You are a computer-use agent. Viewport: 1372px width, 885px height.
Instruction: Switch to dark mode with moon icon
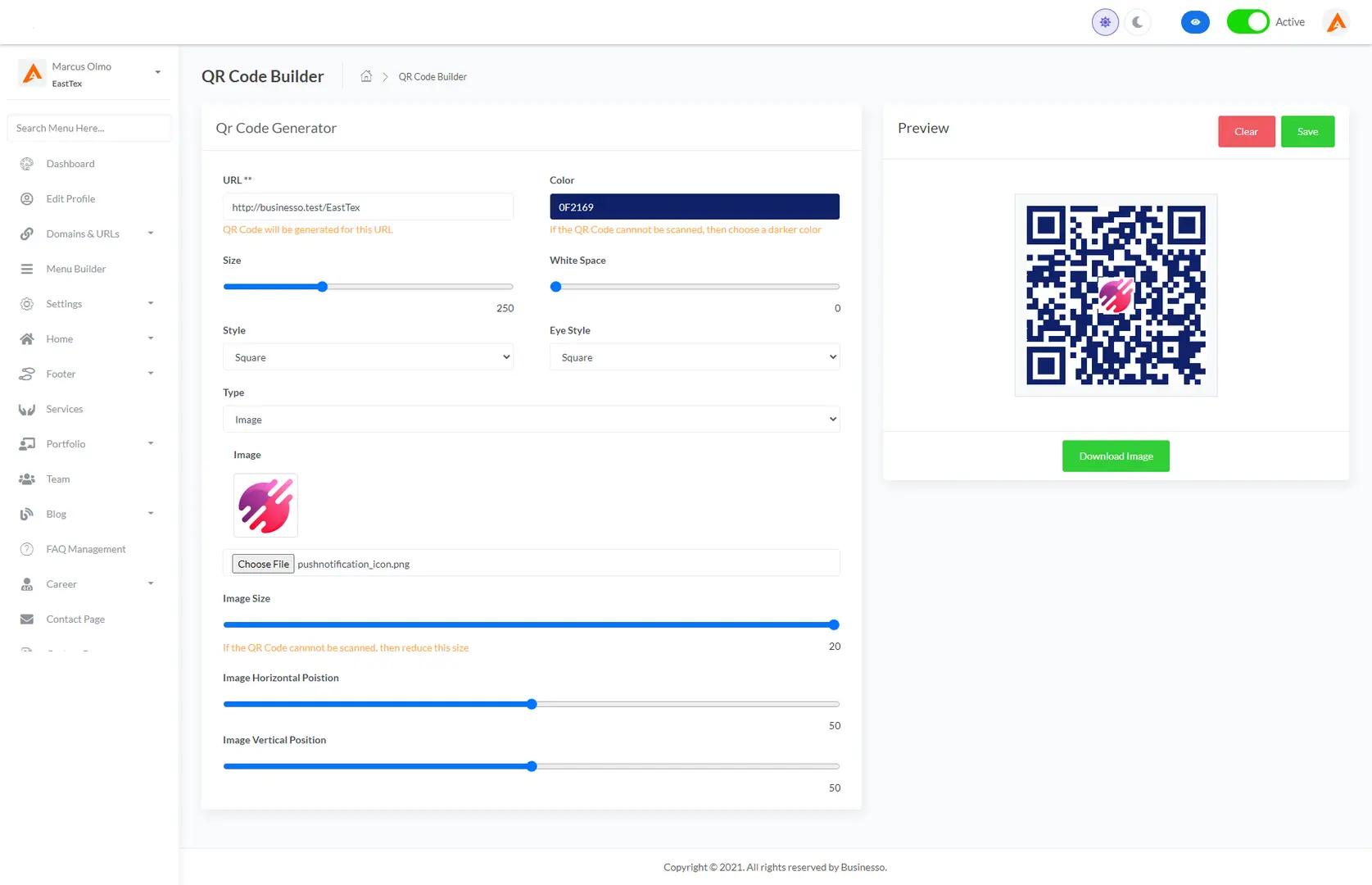(x=1138, y=22)
